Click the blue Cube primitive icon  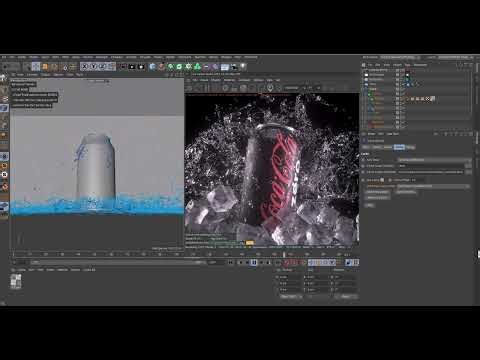(x=152, y=67)
